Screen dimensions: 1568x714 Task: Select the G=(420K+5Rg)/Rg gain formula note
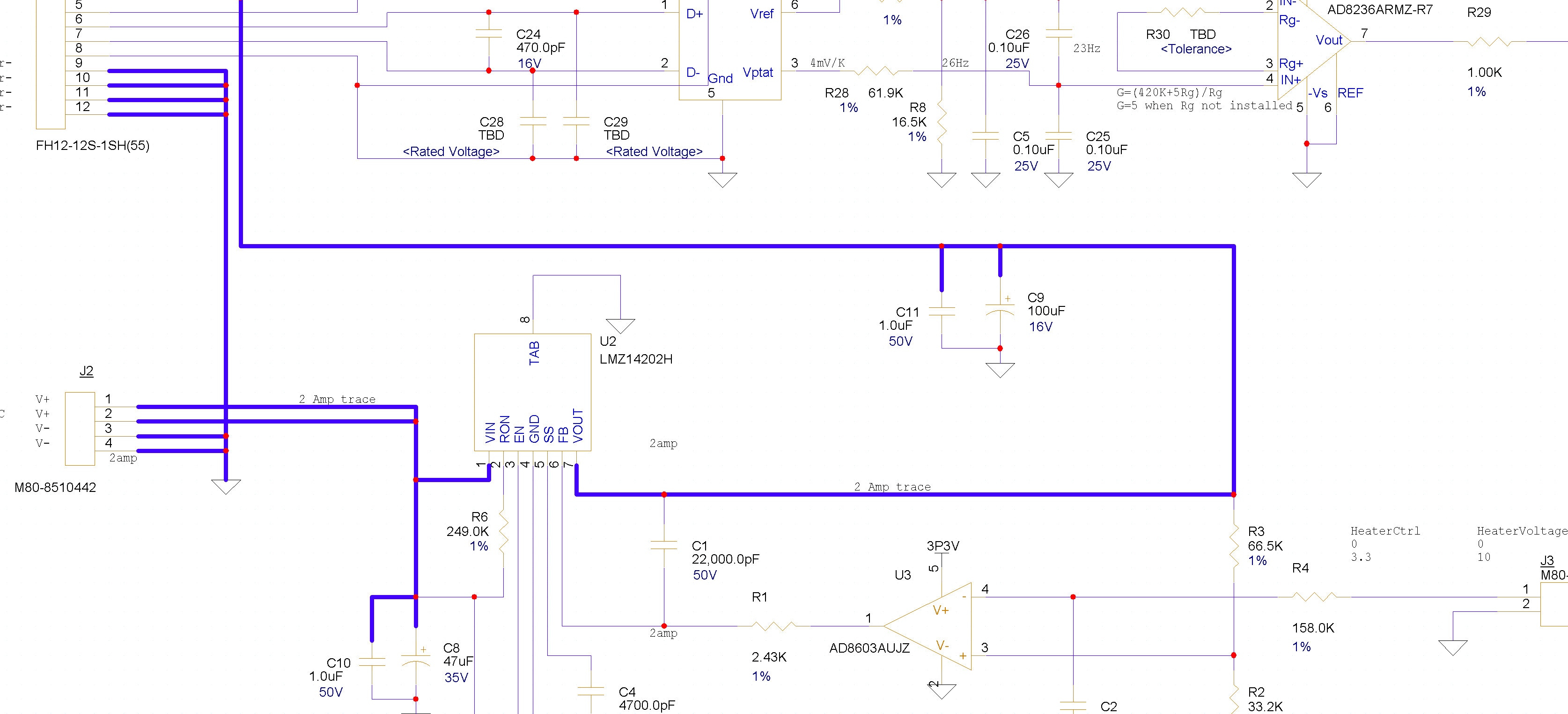click(x=1169, y=93)
